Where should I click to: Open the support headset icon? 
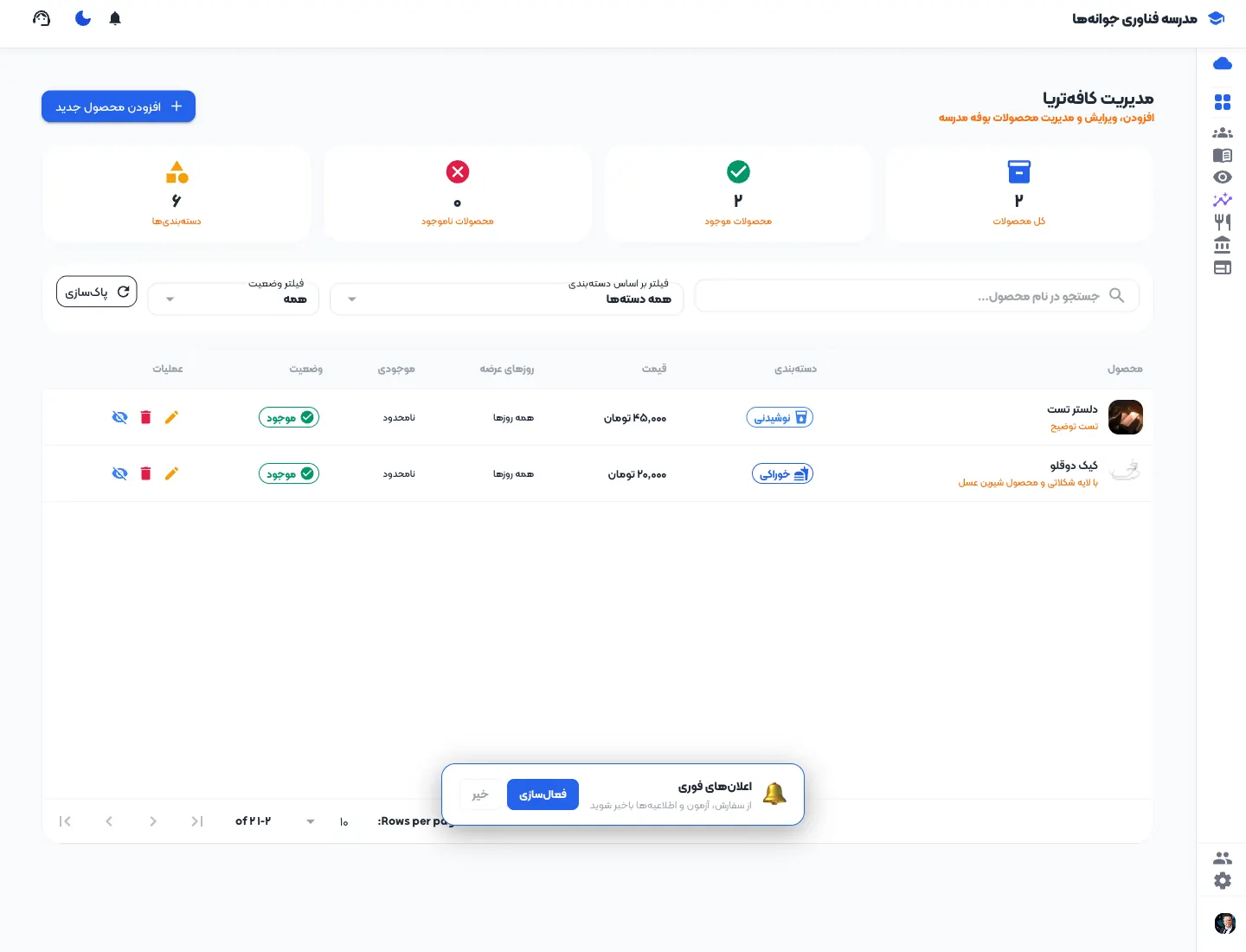pos(42,18)
